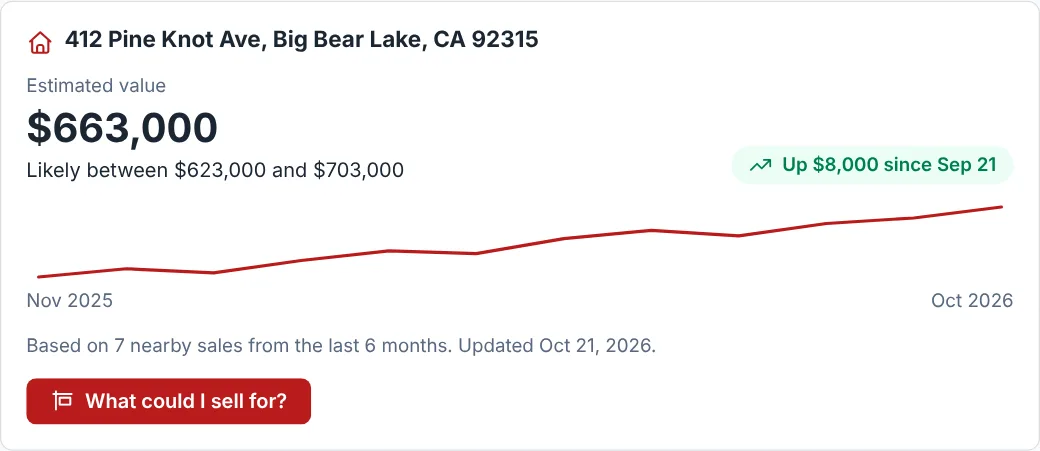
Task: Select the 412 Pine Knot Ave address heading
Action: [x=301, y=40]
